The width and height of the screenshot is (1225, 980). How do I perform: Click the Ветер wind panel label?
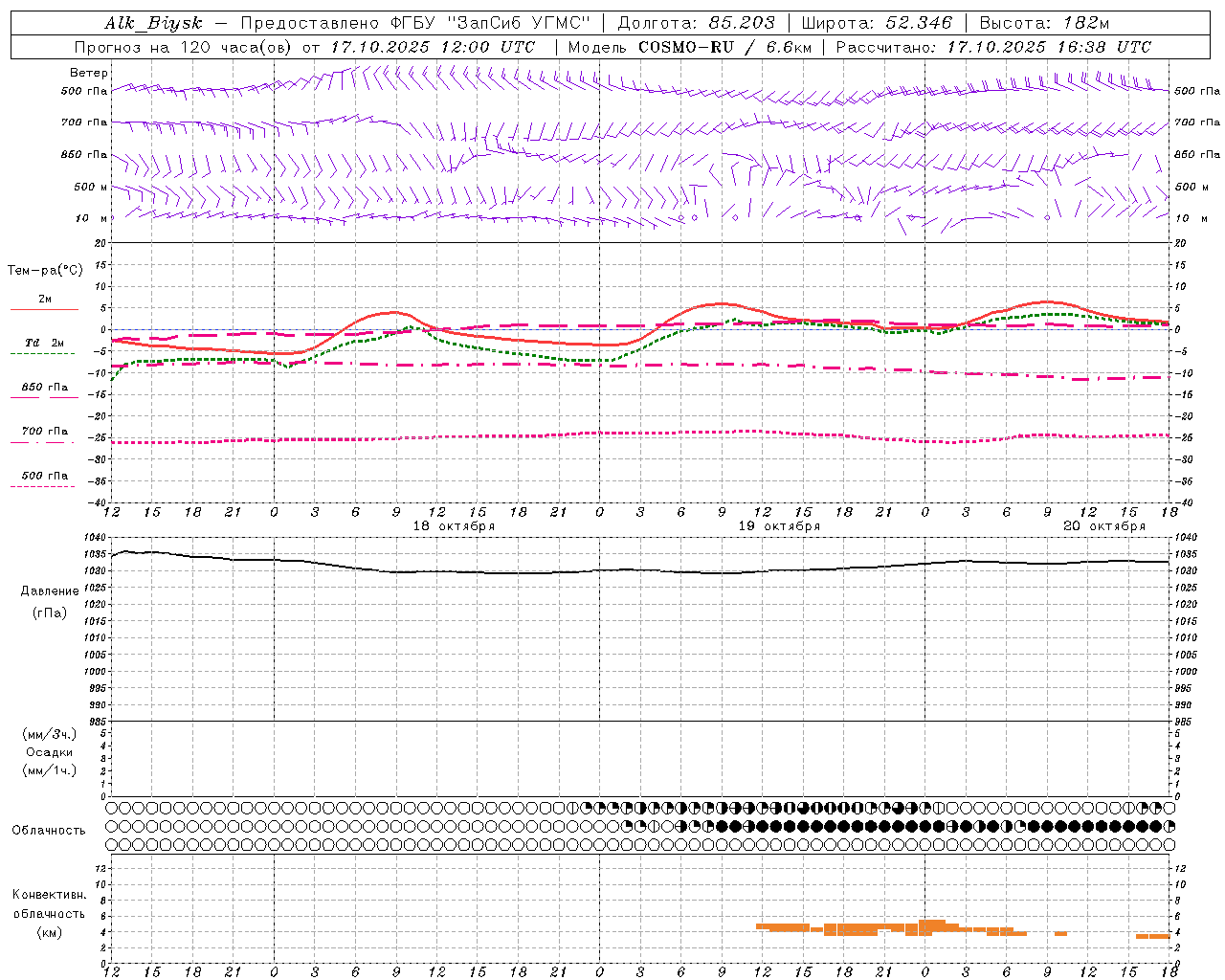click(x=89, y=73)
